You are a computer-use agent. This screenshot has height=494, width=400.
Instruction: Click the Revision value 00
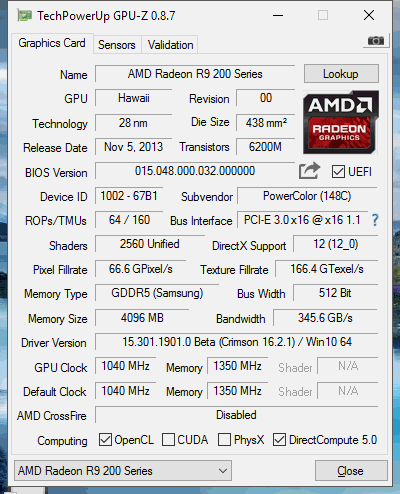(x=266, y=98)
